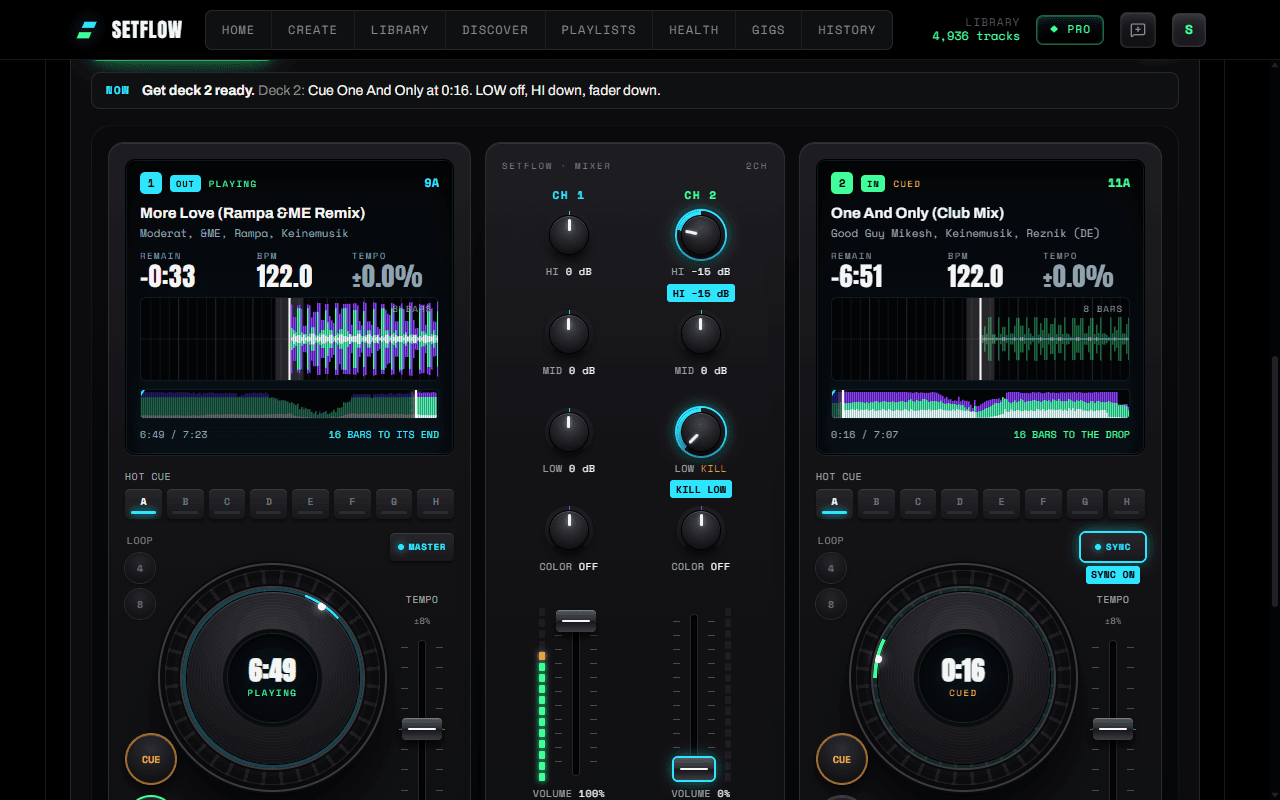Trigger hot cue B on deck 2
1280x800 pixels.
876,503
